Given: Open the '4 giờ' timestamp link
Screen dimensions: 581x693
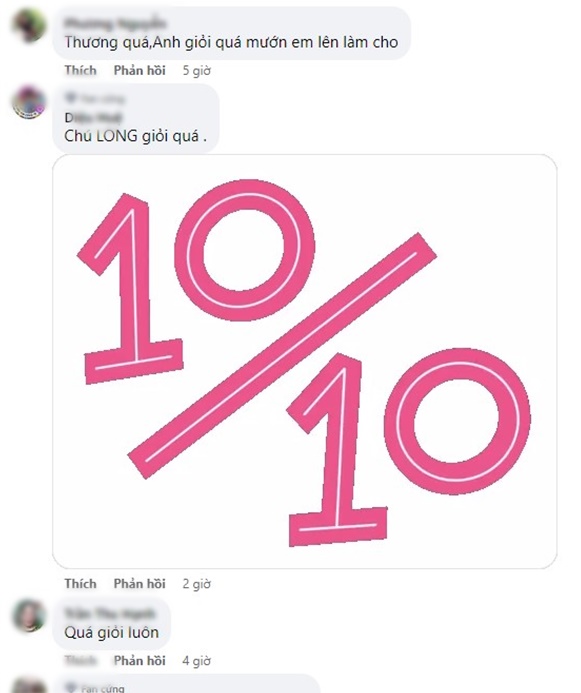Looking at the screenshot, I should point(197,661).
